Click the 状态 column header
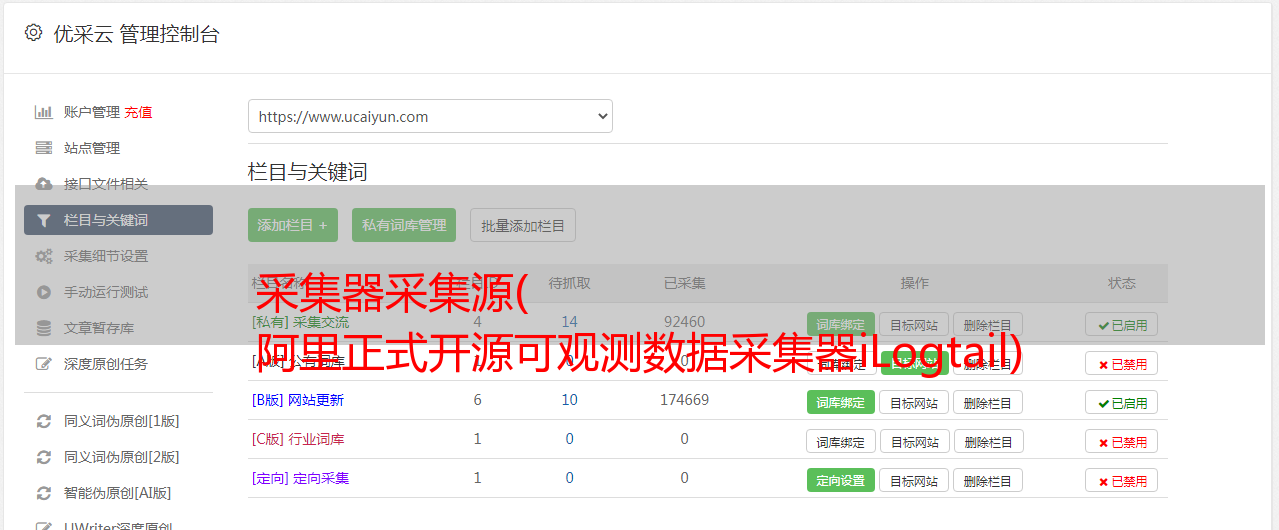This screenshot has width=1279, height=530. 1122,283
